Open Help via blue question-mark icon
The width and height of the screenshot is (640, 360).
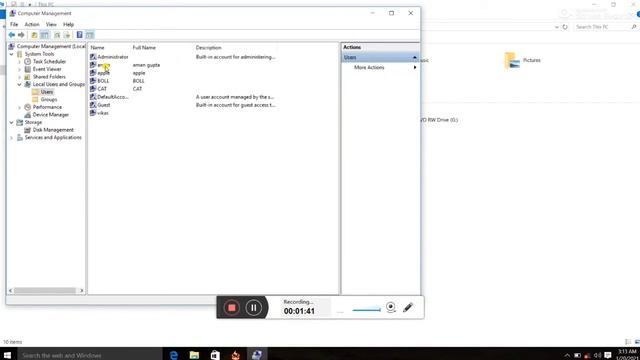tap(80, 35)
